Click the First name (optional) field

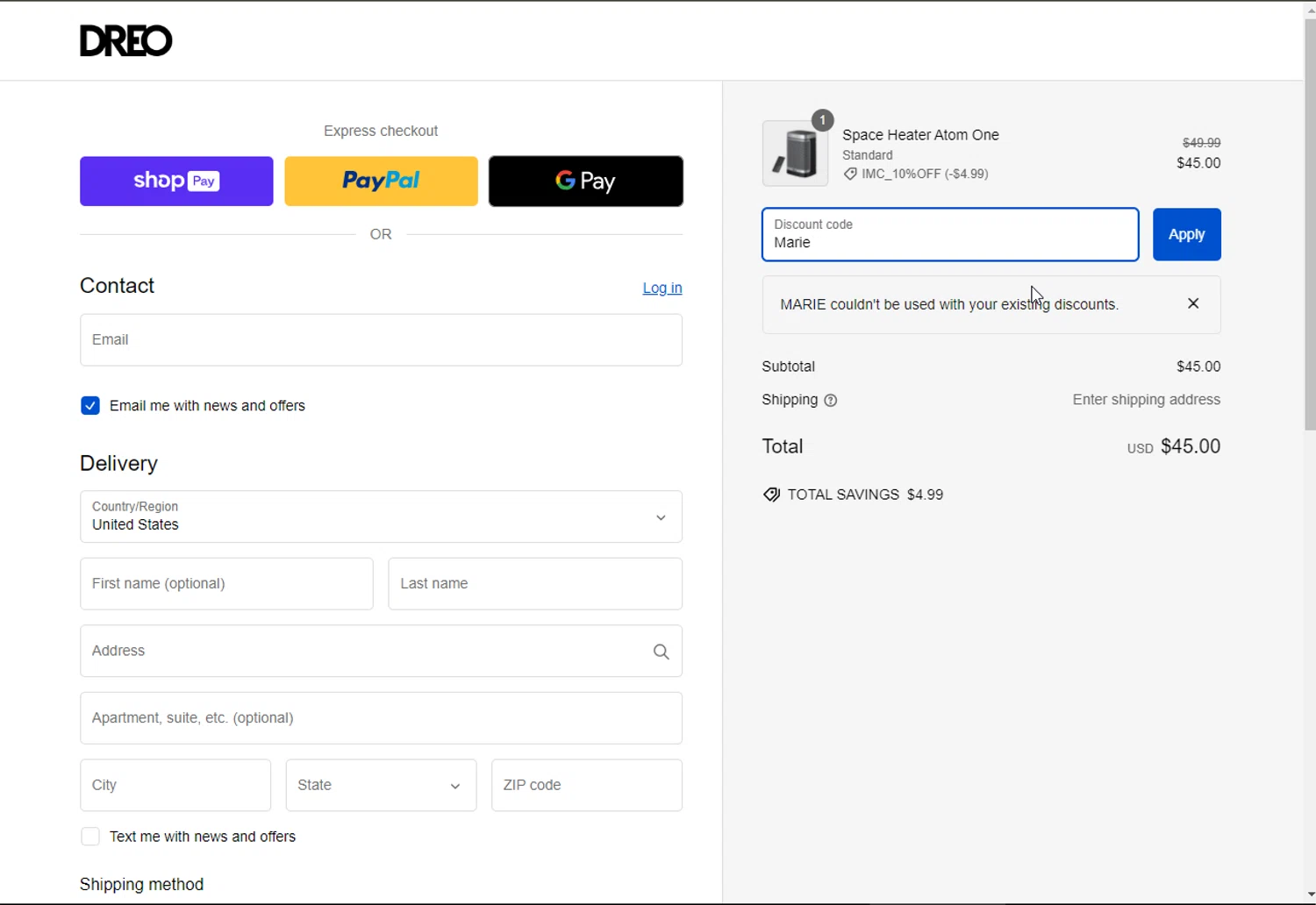pyautogui.click(x=226, y=584)
